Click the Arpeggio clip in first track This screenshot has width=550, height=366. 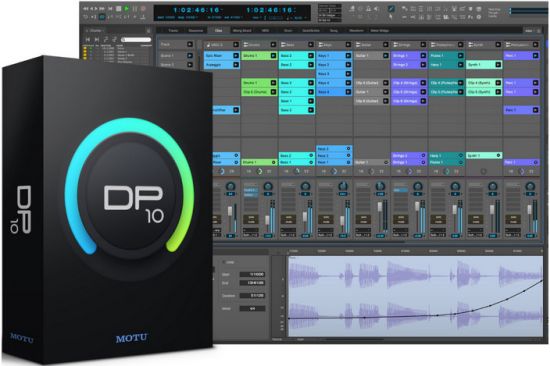(222, 65)
